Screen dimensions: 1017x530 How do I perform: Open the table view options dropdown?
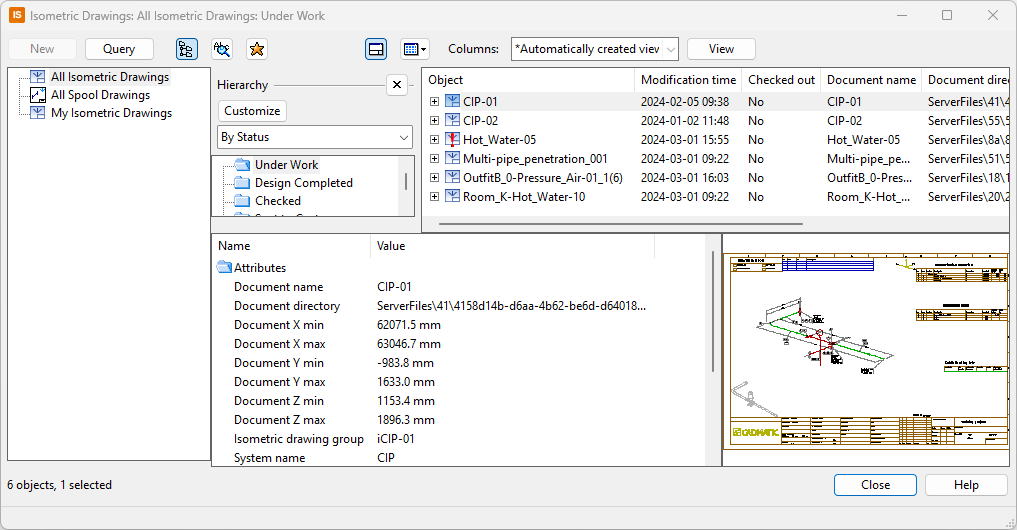tap(414, 49)
